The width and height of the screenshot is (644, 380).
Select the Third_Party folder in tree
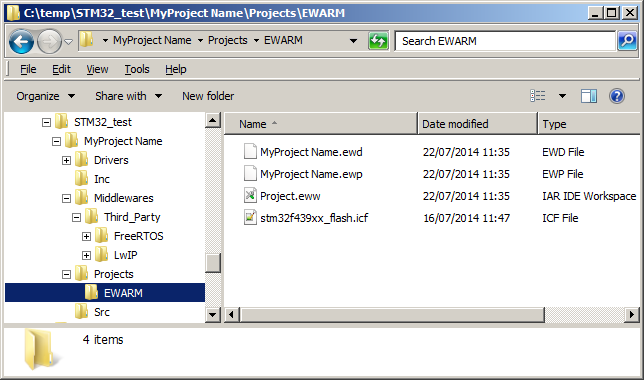coord(132,217)
